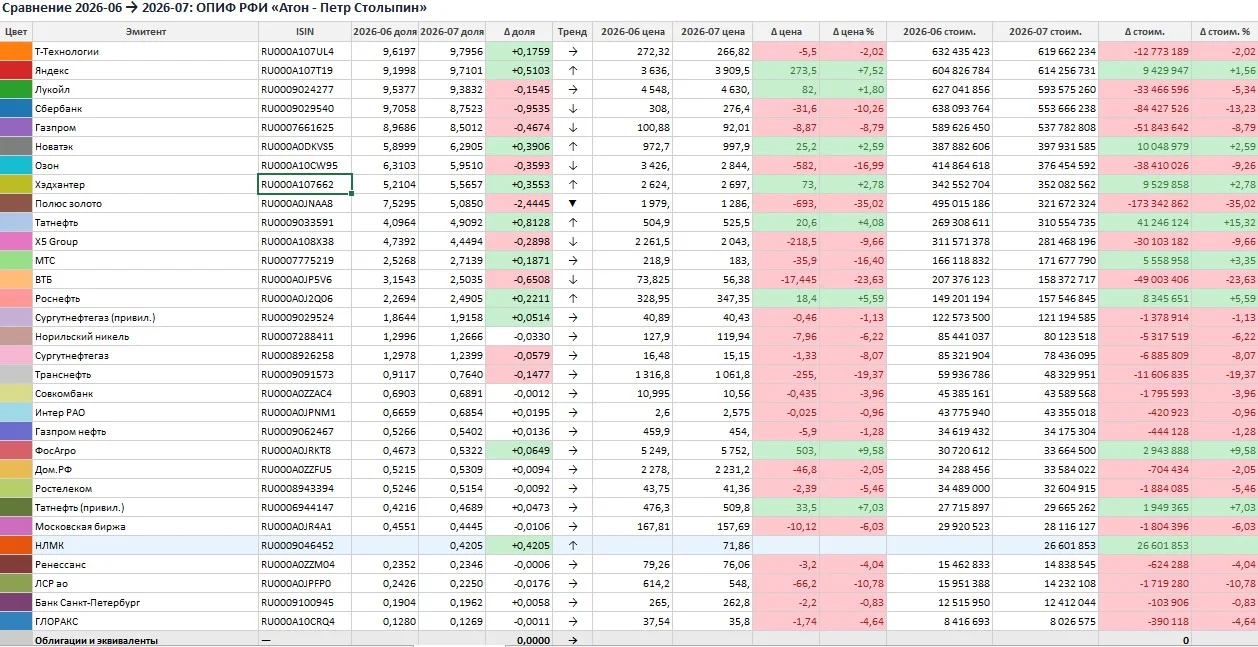Click the Δ доля value +0,8128
This screenshot has height=647, width=1258.
click(x=519, y=222)
